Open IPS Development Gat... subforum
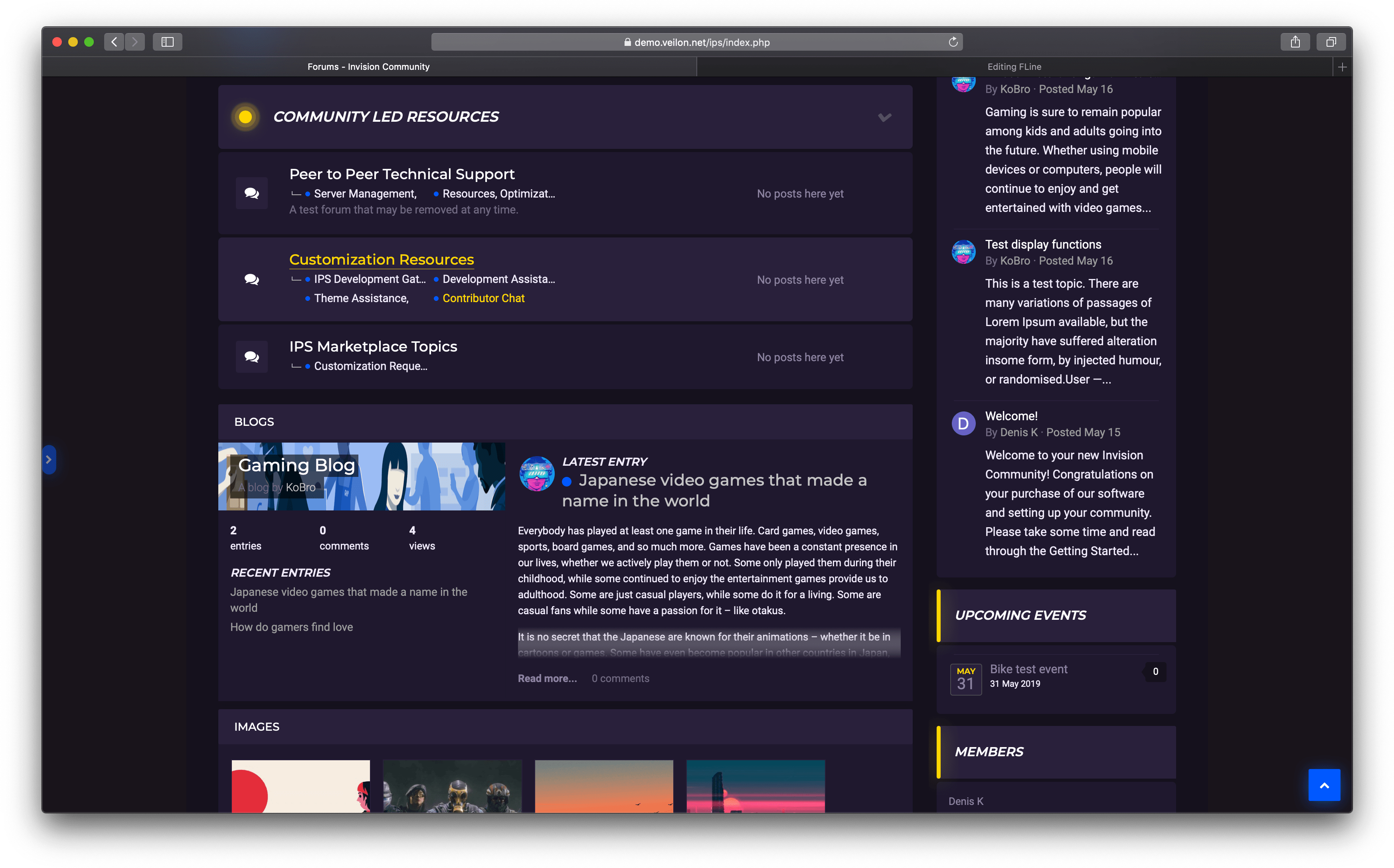 point(370,279)
